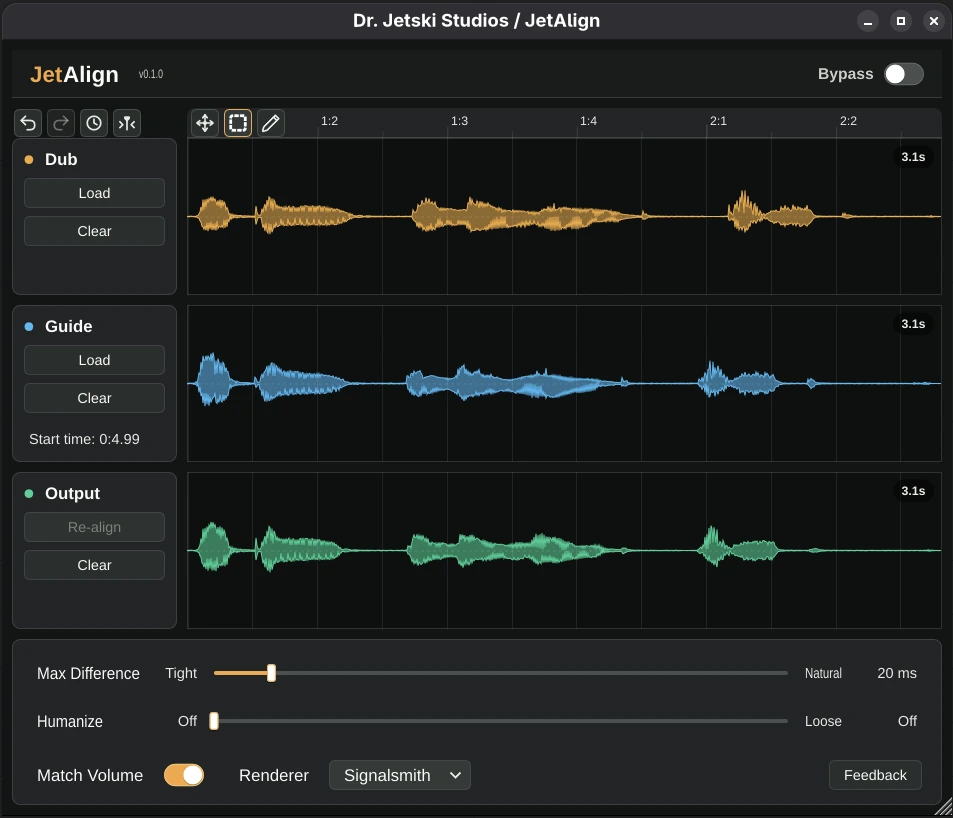Load a Dub audio file
Image resolution: width=953 pixels, height=818 pixels.
pyautogui.click(x=94, y=193)
